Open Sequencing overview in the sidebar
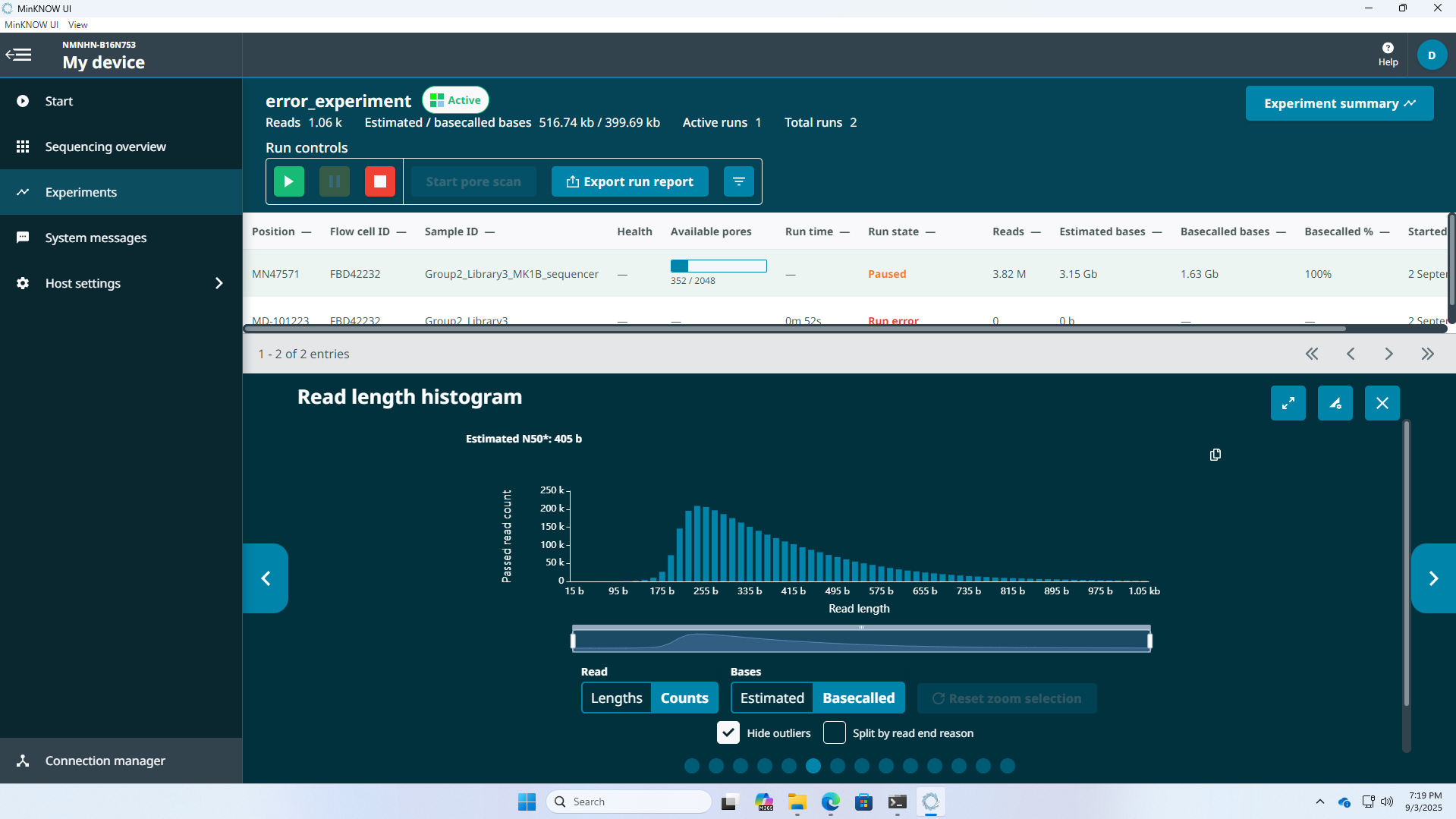1456x819 pixels. point(105,146)
